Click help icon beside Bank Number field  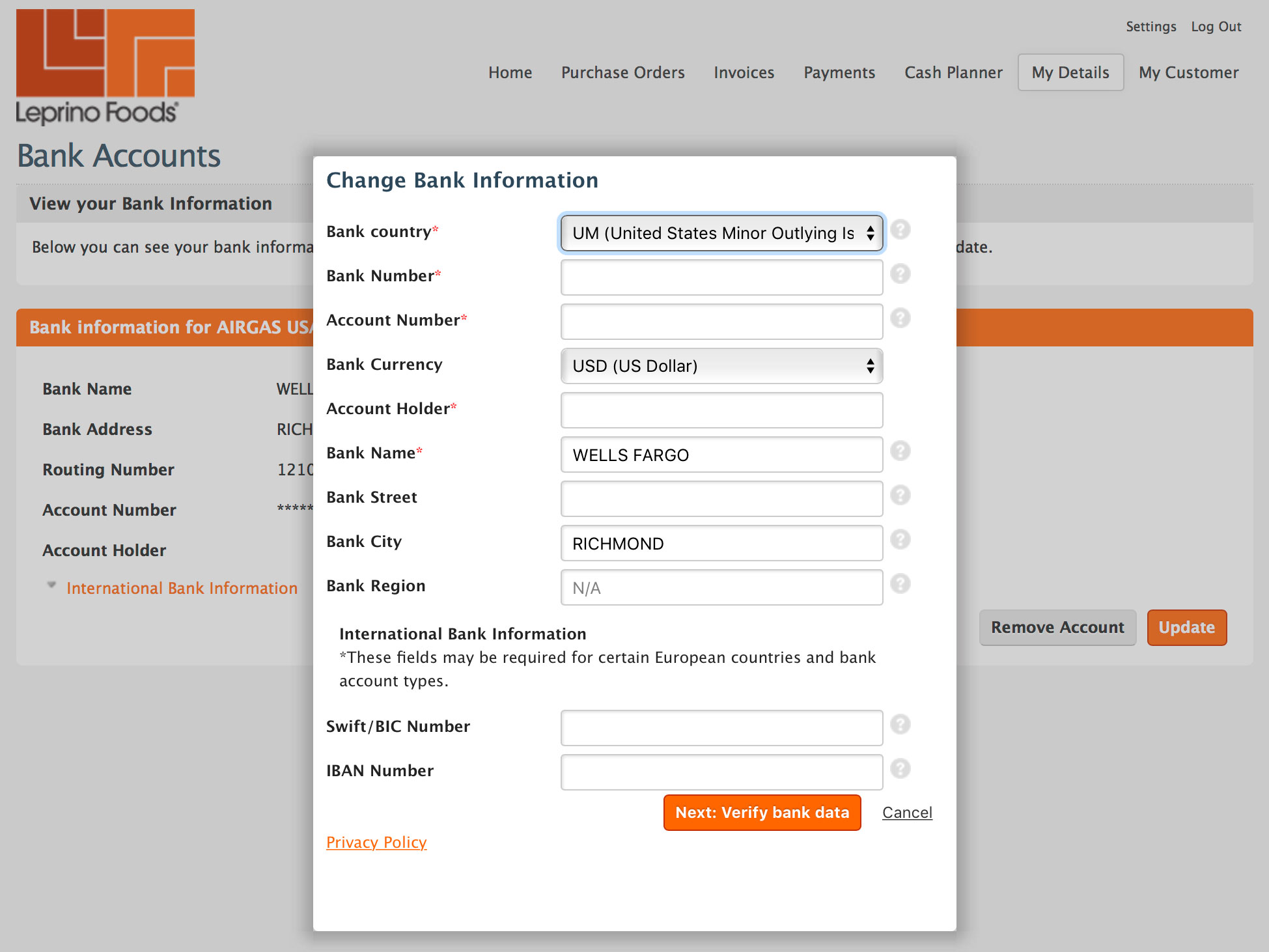(x=900, y=274)
